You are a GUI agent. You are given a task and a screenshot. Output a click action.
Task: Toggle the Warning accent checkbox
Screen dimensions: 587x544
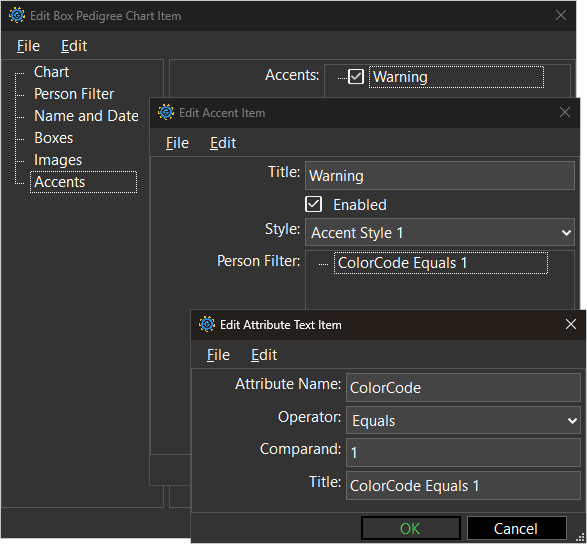coord(356,77)
